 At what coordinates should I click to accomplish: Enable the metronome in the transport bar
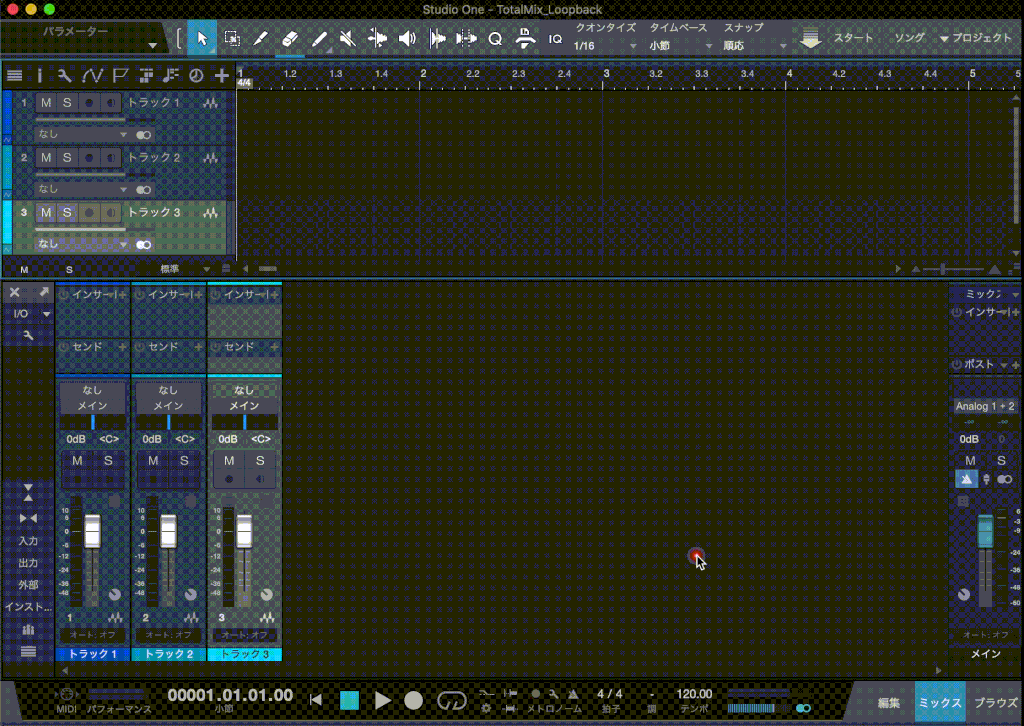(x=571, y=692)
